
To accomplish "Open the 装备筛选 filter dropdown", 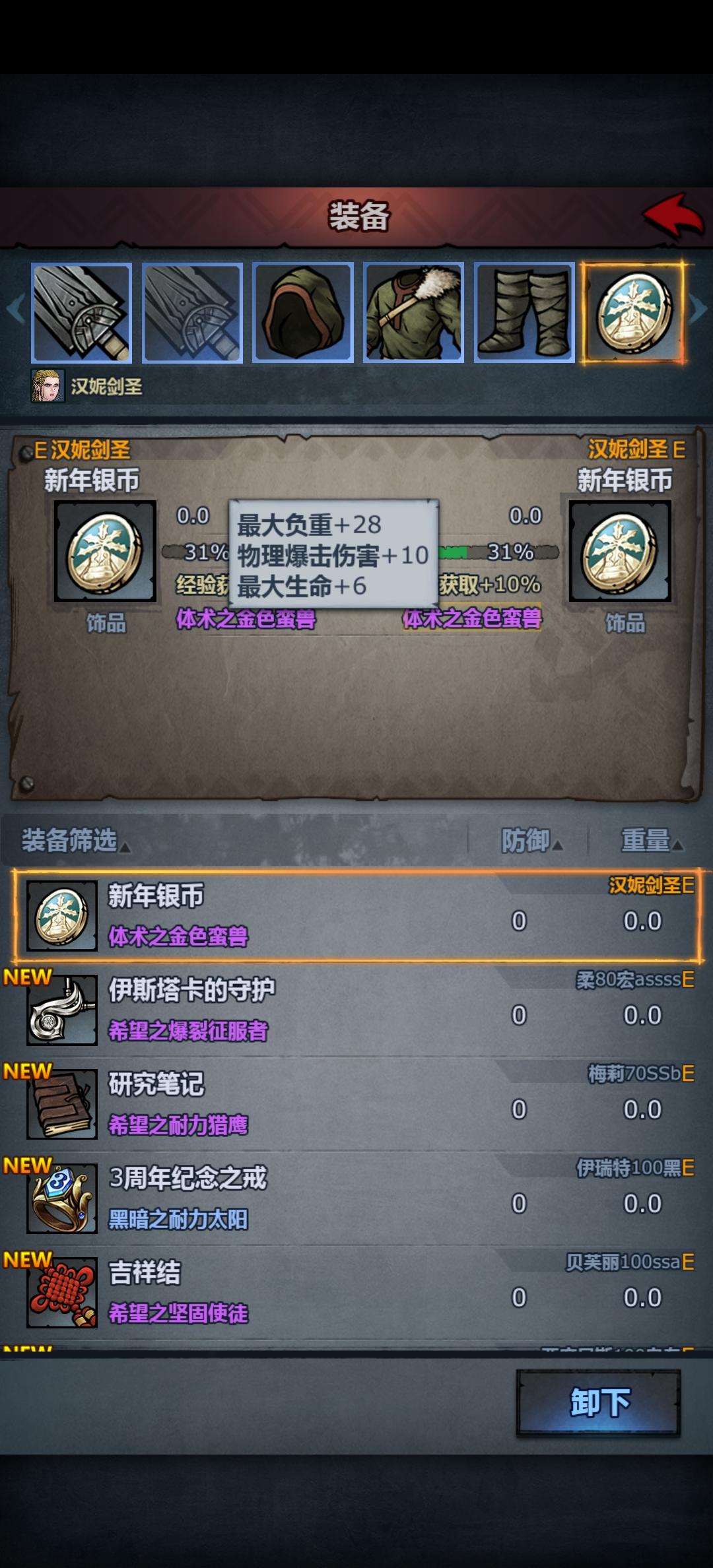I will click(x=76, y=841).
